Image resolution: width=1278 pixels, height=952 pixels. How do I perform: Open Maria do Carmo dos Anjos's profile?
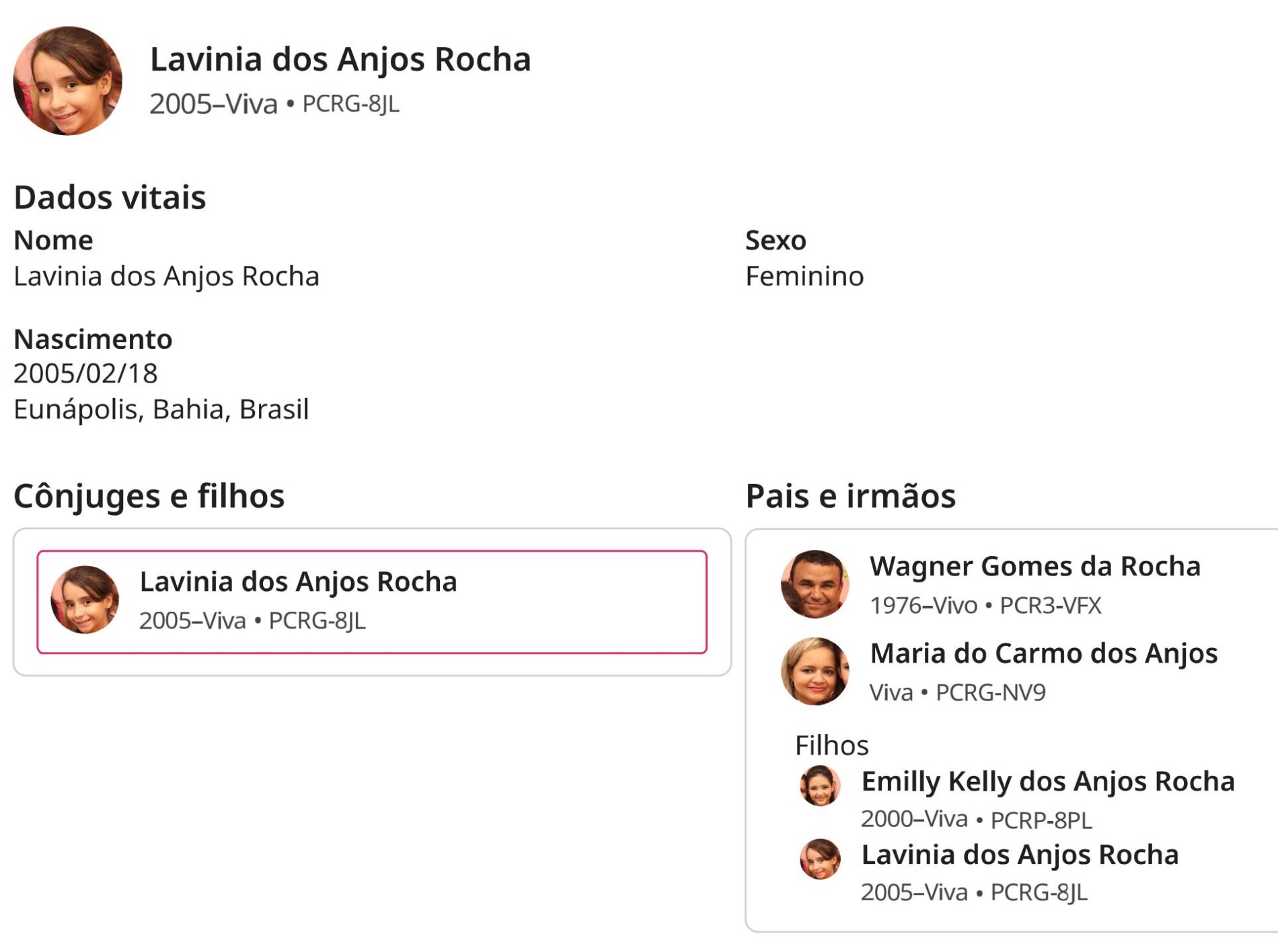(x=1043, y=653)
